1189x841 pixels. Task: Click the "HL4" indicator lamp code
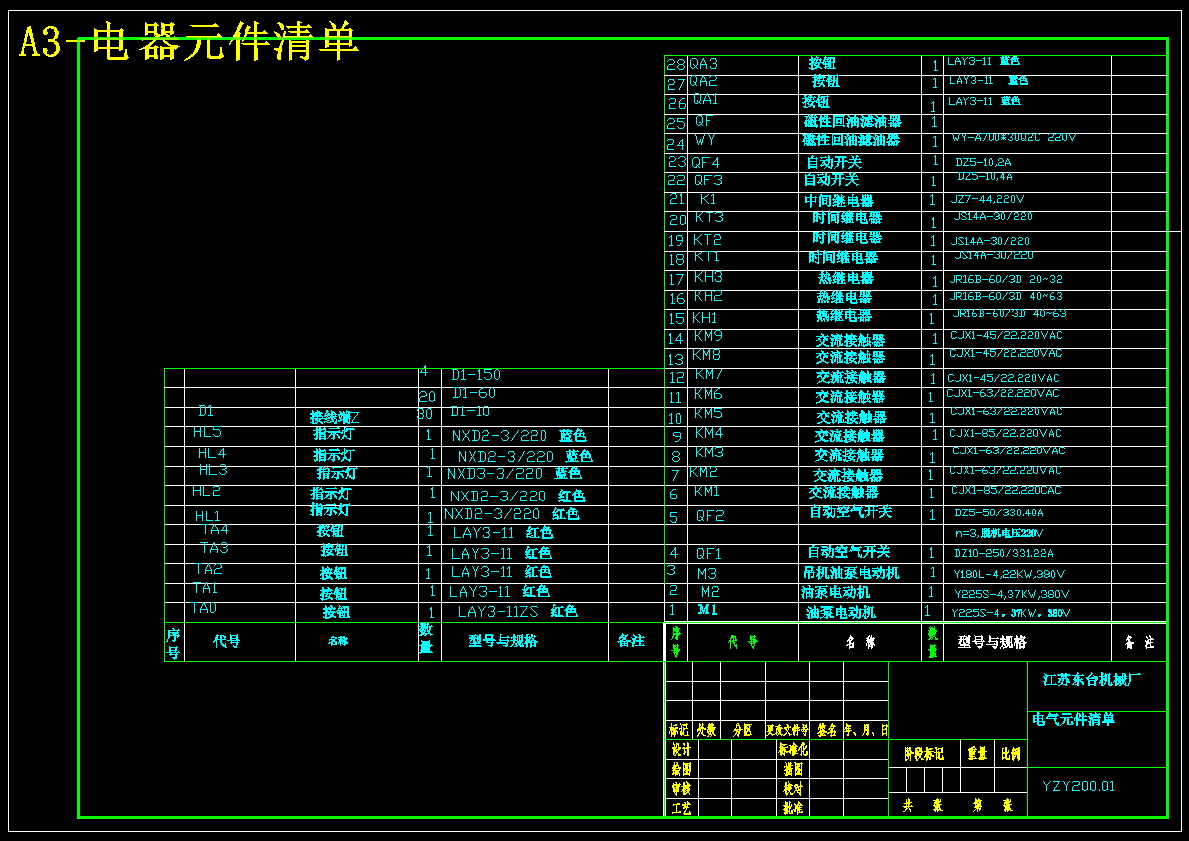pos(212,453)
